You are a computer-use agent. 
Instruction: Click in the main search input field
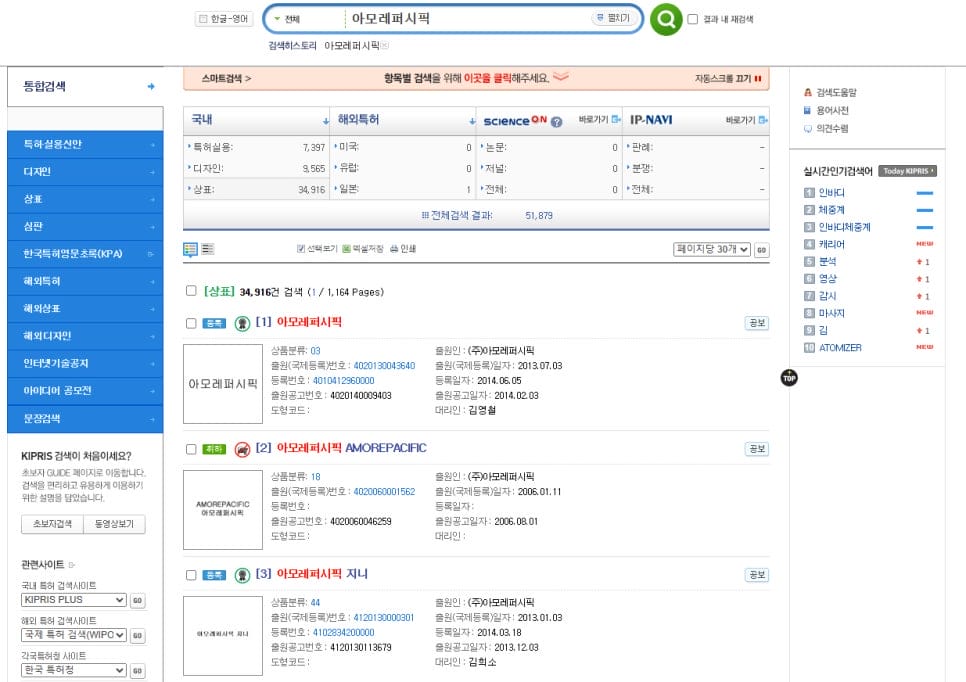pyautogui.click(x=468, y=19)
